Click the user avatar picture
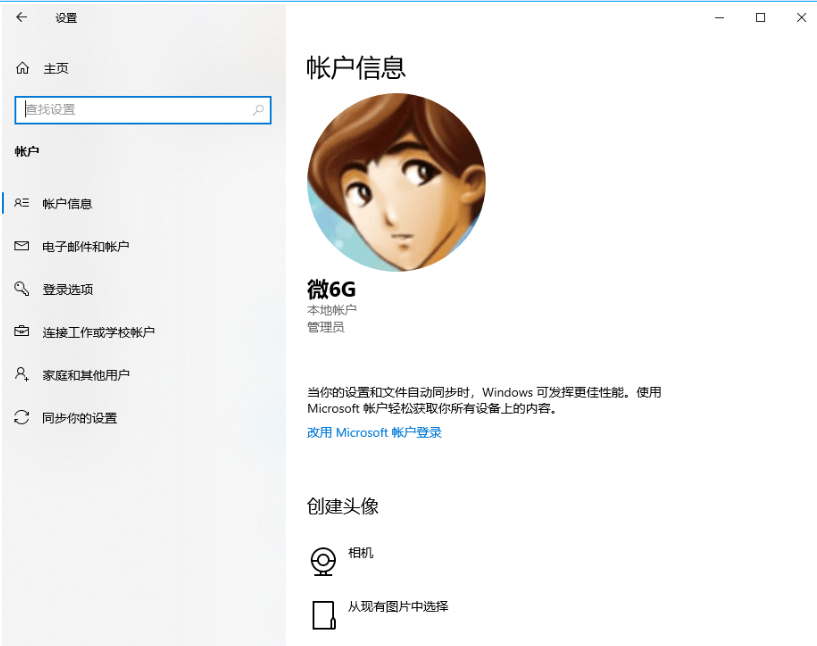Image resolution: width=817 pixels, height=646 pixels. (x=396, y=182)
